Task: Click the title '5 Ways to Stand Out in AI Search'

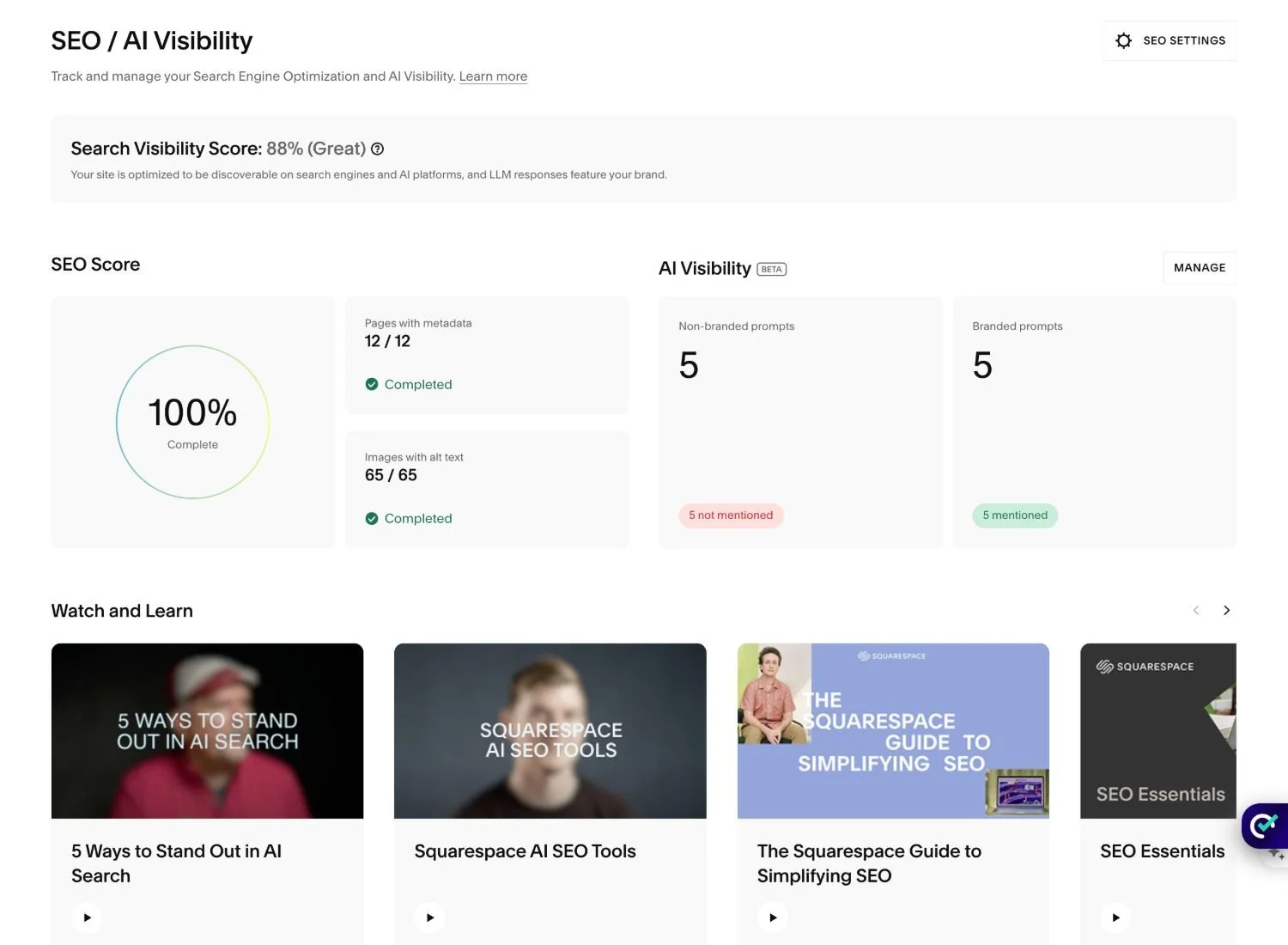Action: [177, 863]
